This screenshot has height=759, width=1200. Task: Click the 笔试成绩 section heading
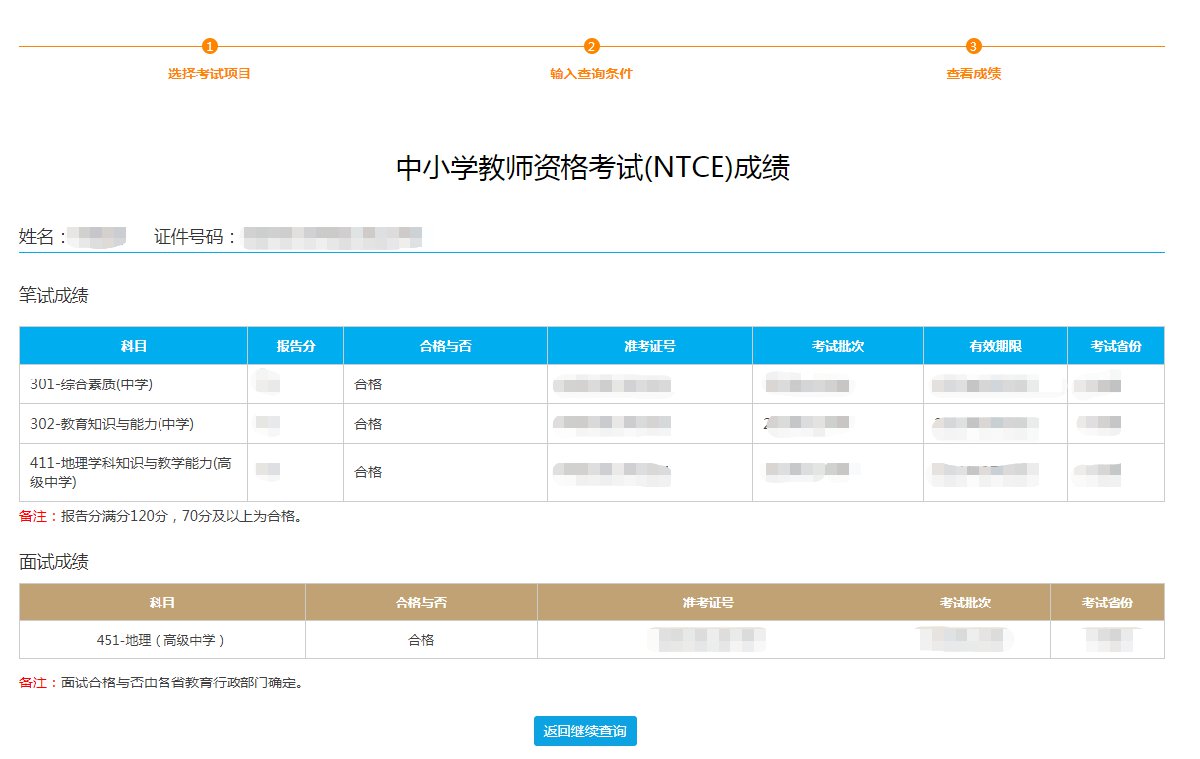point(54,295)
